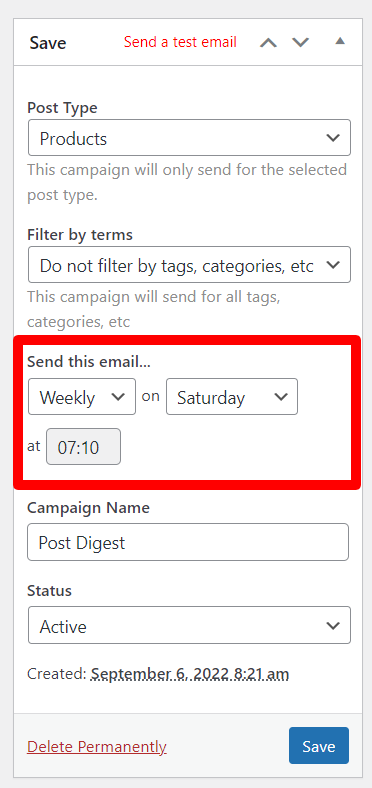The image size is (372, 788).
Task: Click the Save panel heading
Action: [48, 43]
